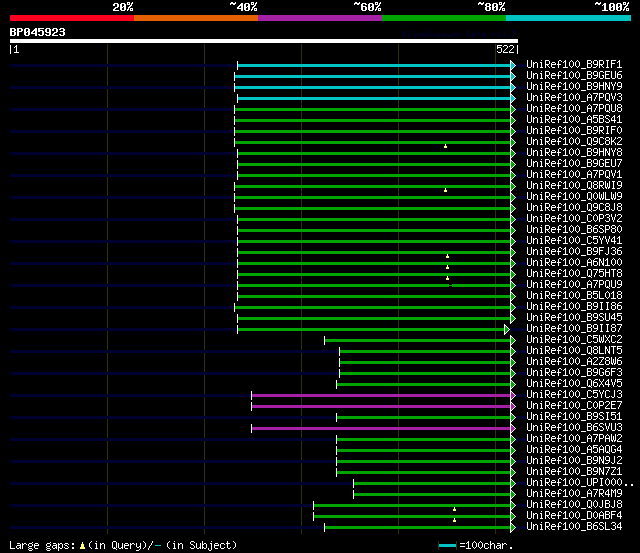This screenshot has height=553, width=640.
Task: Click the cyan 100char scale bar
Action: (447, 546)
